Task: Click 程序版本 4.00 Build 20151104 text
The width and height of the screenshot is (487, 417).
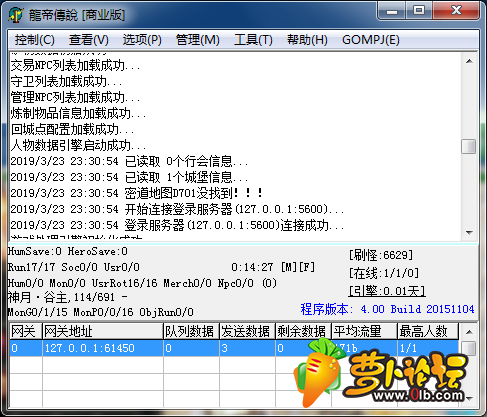Action: tap(387, 309)
